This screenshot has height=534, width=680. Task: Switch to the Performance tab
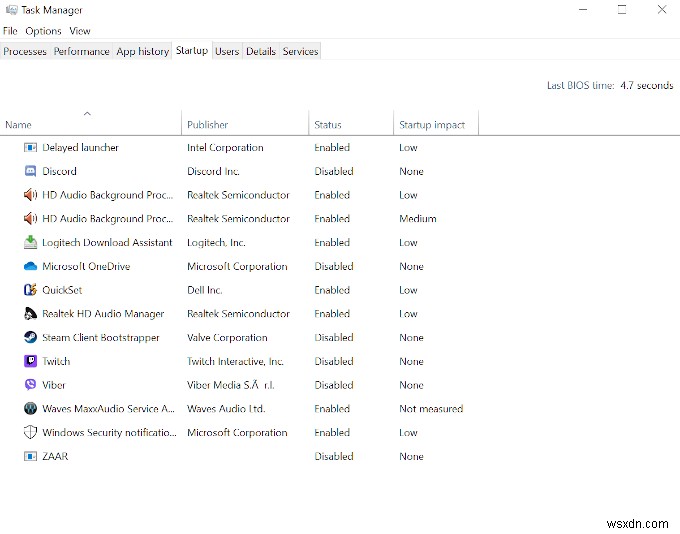click(82, 51)
